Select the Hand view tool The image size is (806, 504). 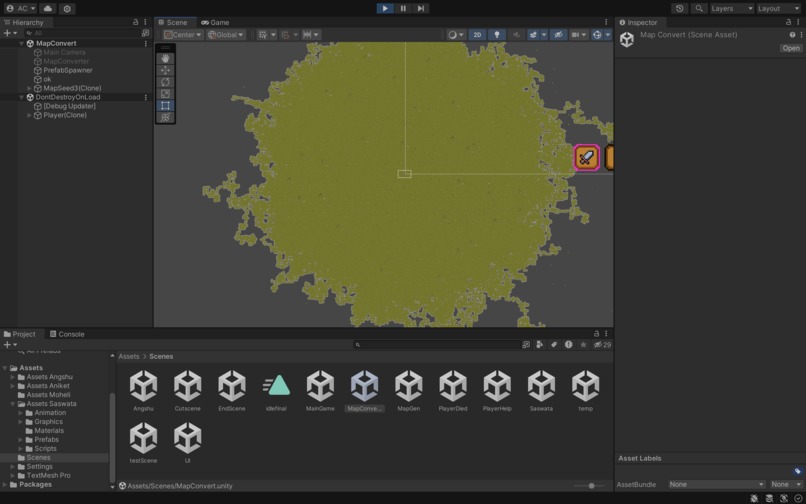(x=165, y=59)
